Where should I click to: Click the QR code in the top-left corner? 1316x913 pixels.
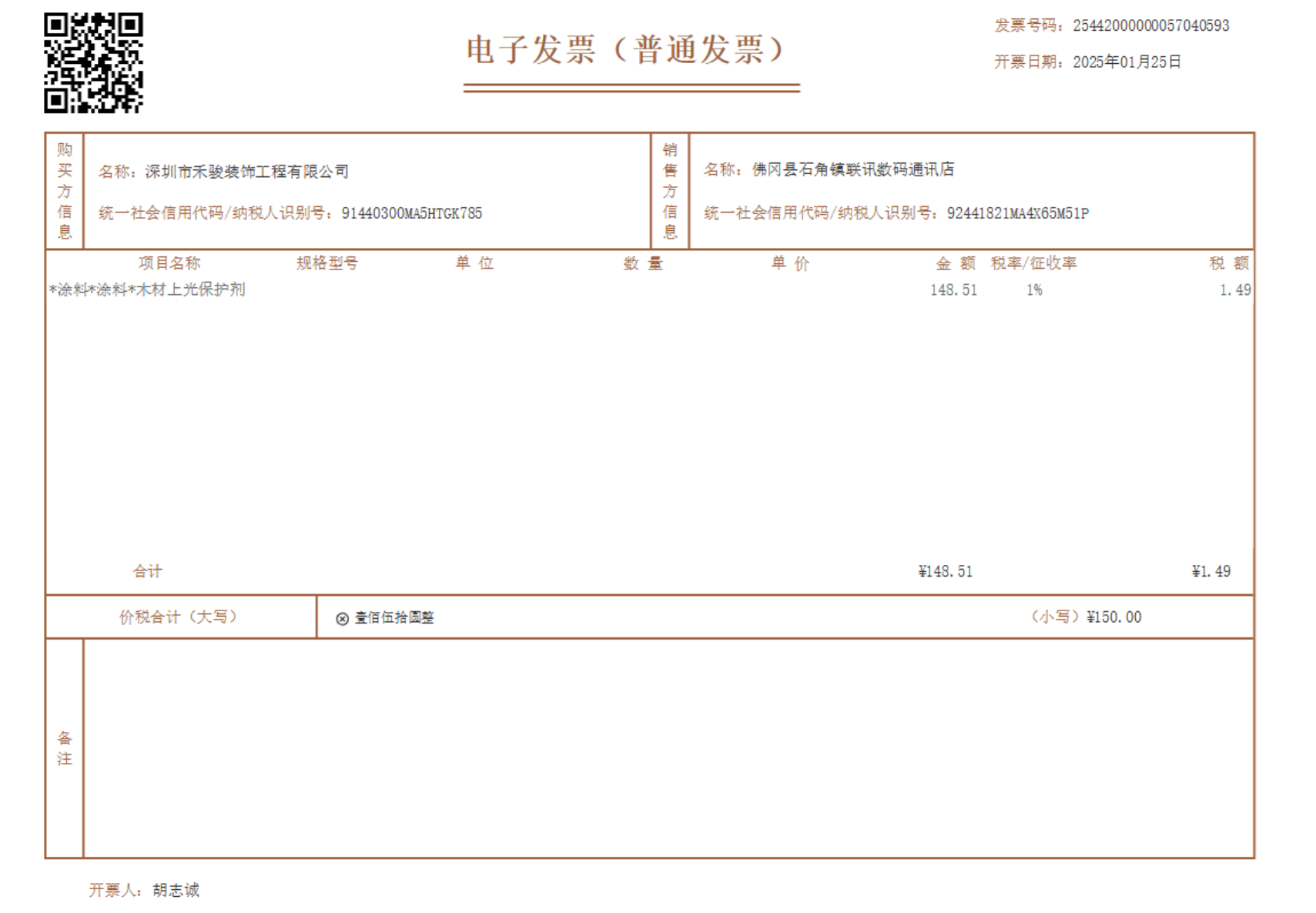tap(93, 63)
